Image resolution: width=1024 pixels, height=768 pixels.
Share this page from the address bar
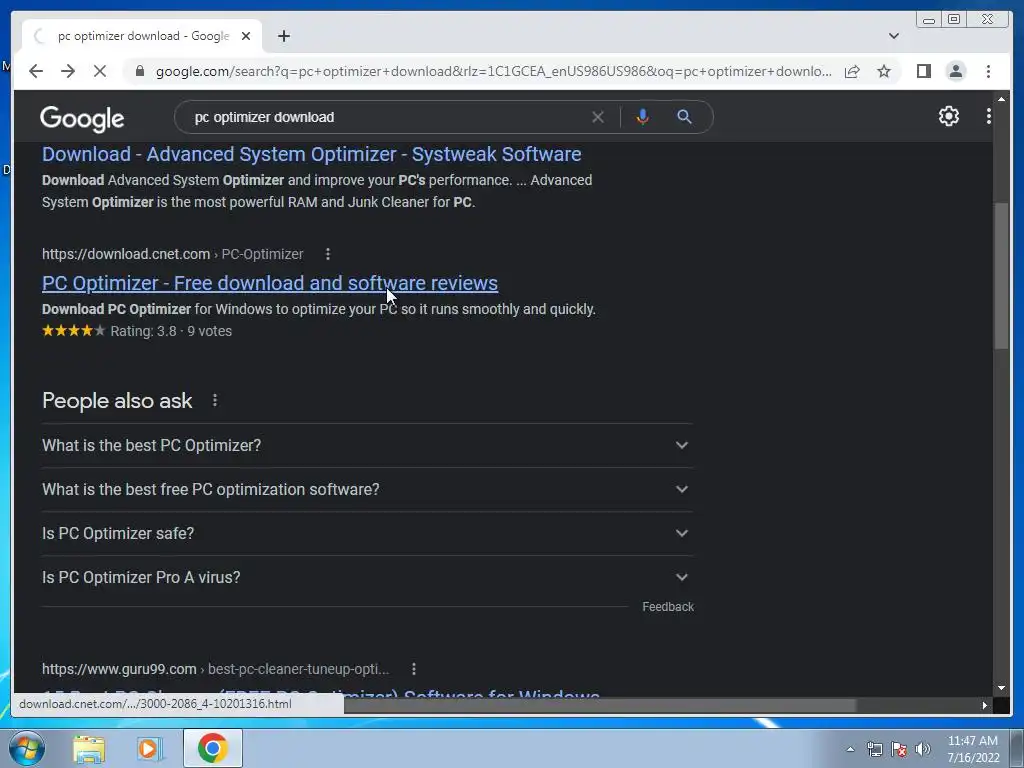852,71
